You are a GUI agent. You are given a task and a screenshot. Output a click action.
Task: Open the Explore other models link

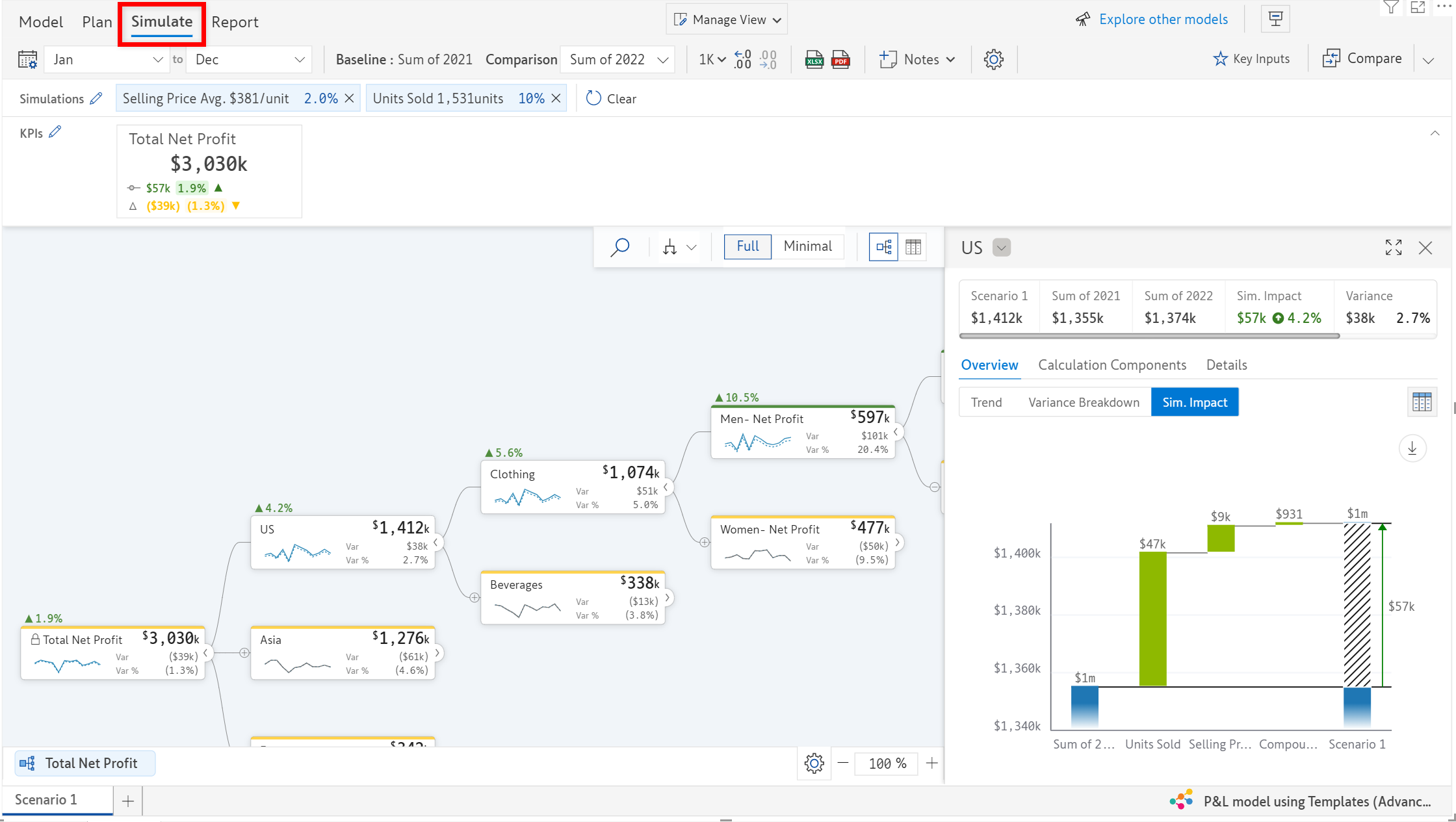click(1163, 19)
